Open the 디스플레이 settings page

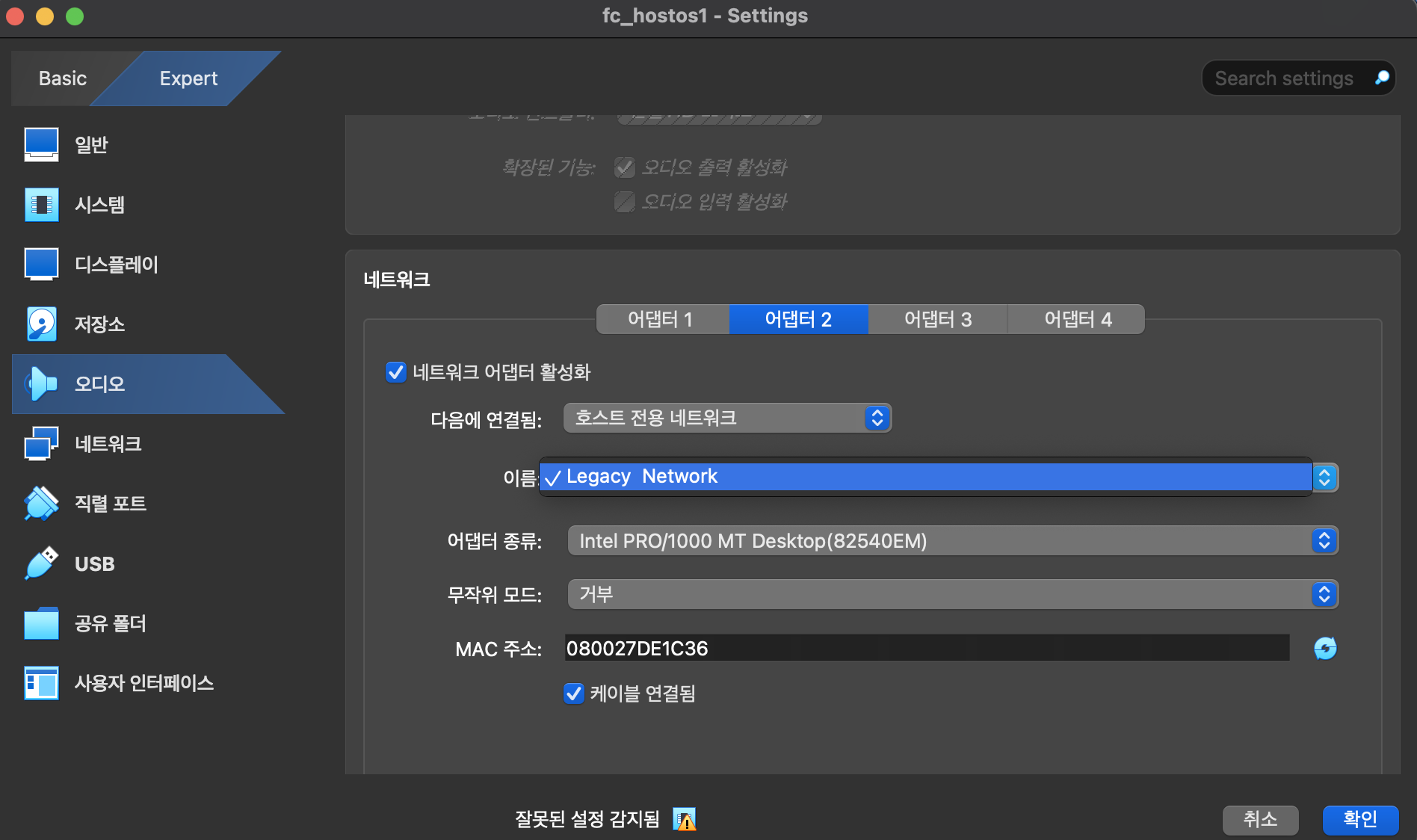point(117,264)
